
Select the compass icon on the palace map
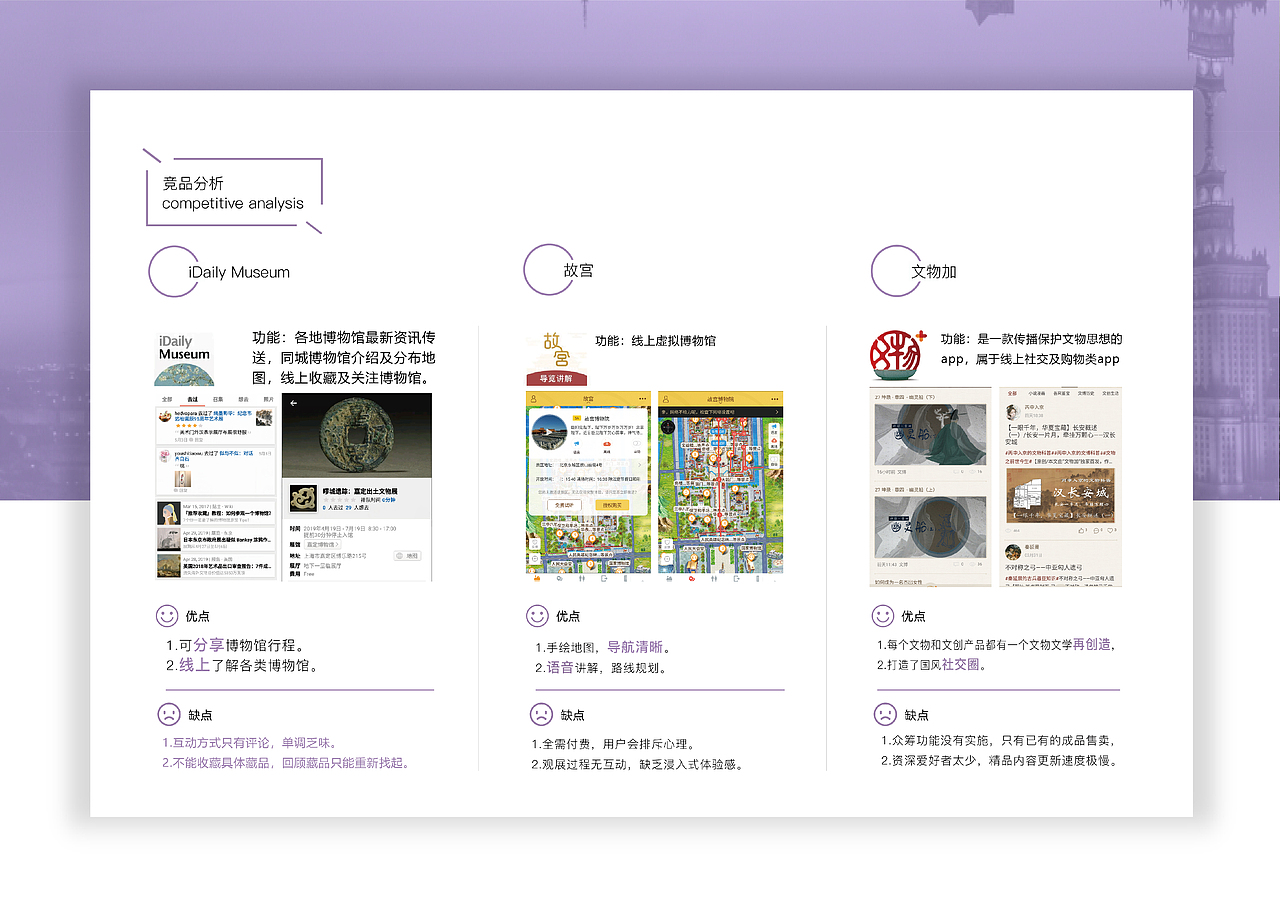[x=667, y=427]
